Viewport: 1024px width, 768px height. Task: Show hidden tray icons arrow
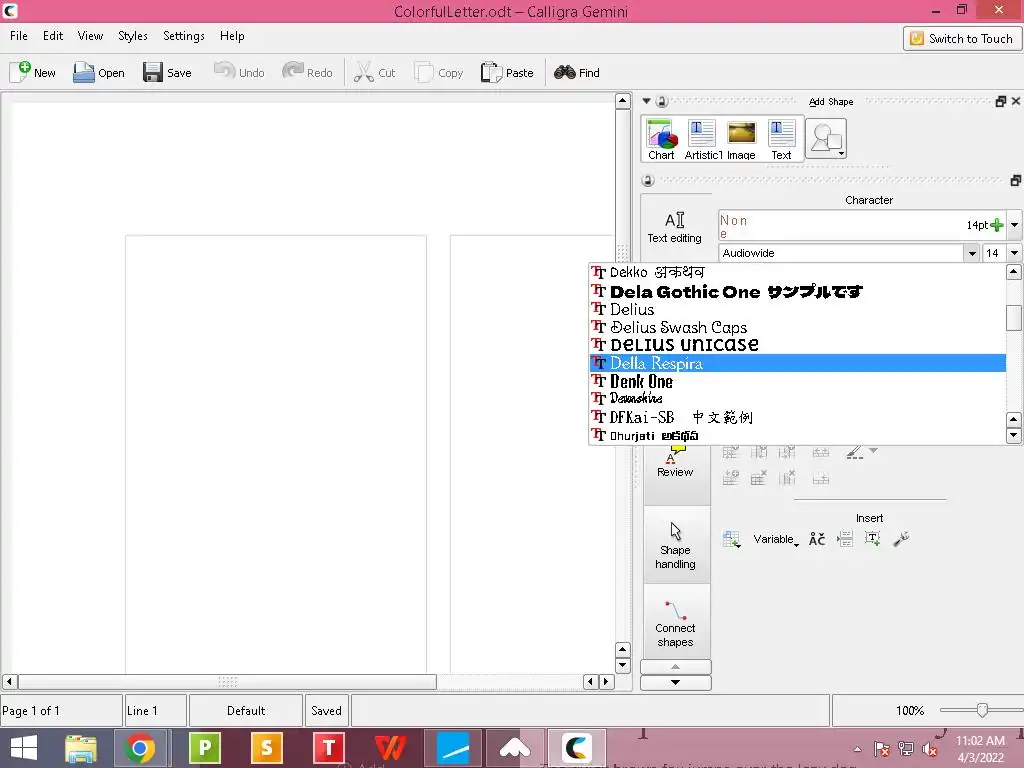coord(857,749)
